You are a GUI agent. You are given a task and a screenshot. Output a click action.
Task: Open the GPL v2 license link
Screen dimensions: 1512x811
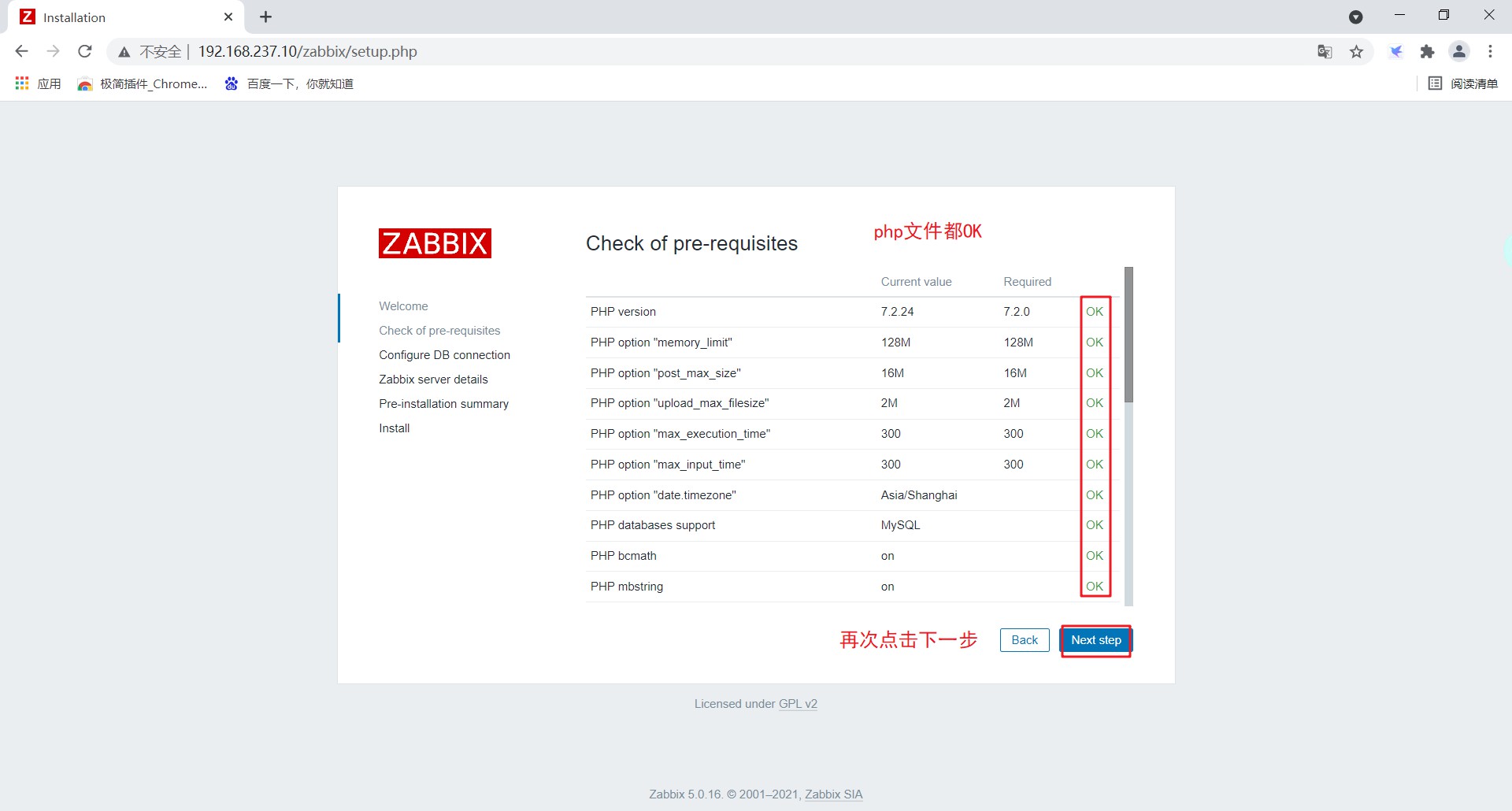coord(798,704)
